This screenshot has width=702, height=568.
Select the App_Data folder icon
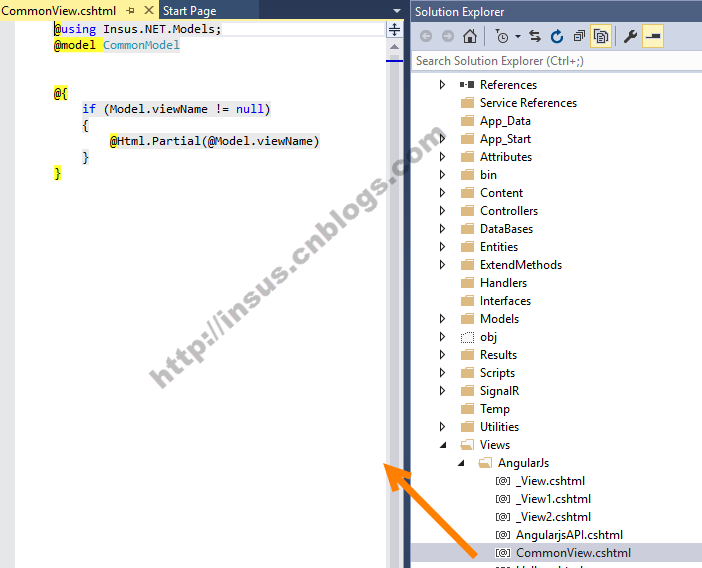pyautogui.click(x=467, y=121)
